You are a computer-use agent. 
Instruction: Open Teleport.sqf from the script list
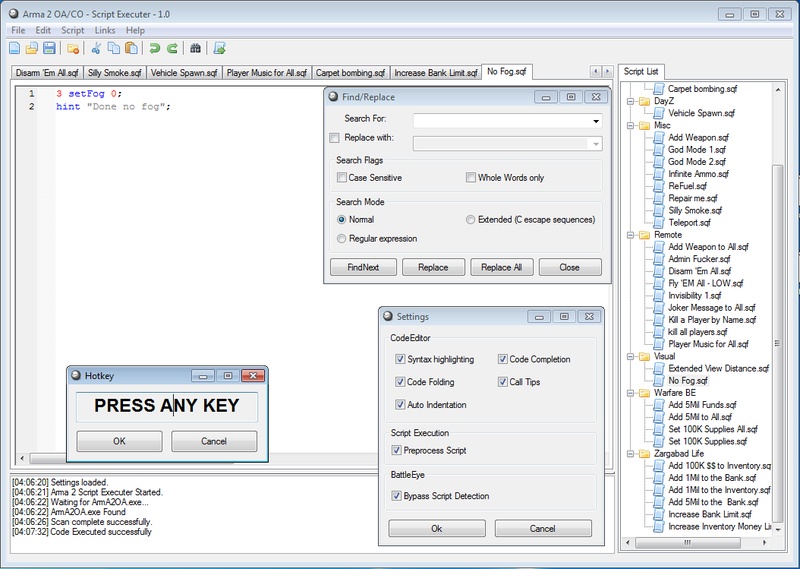(x=689, y=223)
